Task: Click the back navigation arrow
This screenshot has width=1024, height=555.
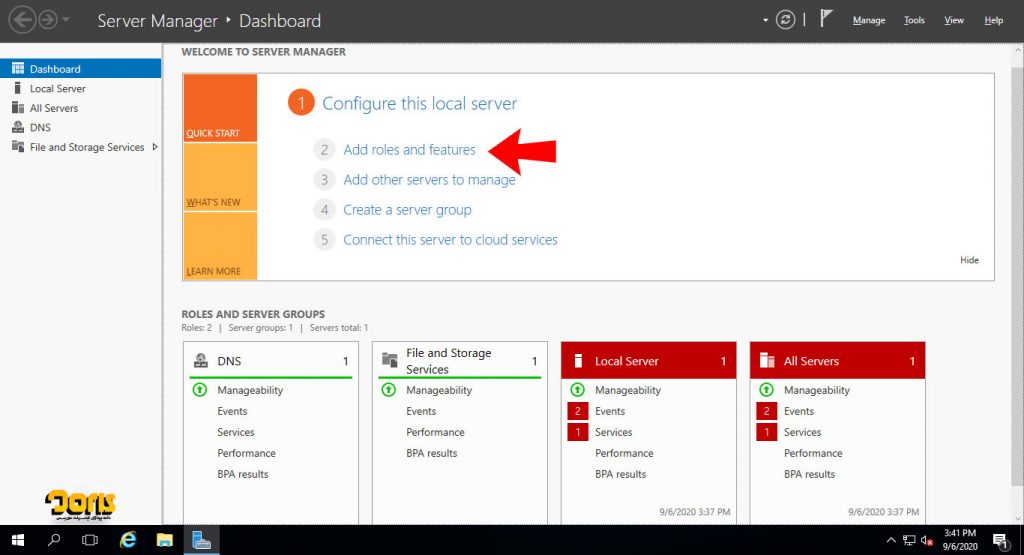Action: coord(23,20)
